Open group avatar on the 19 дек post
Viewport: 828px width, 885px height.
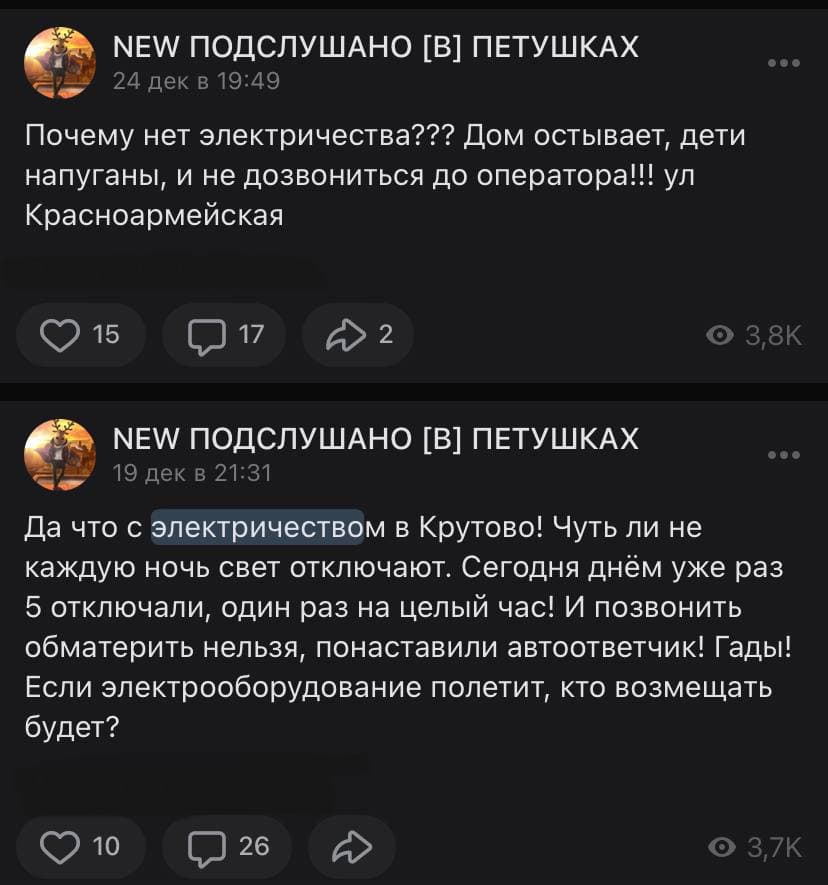coord(60,454)
